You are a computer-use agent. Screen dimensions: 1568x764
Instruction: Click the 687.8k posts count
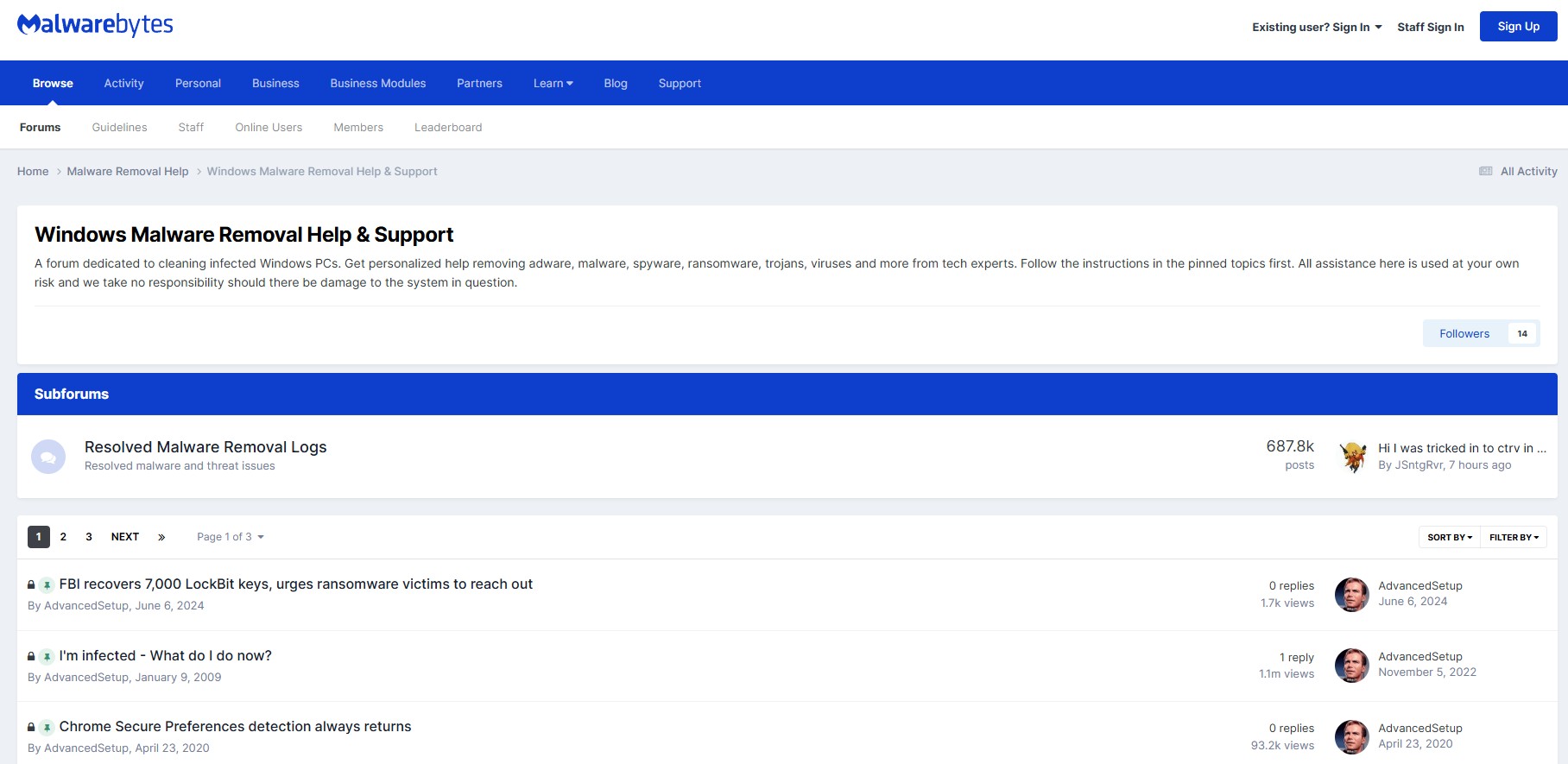[1290, 446]
